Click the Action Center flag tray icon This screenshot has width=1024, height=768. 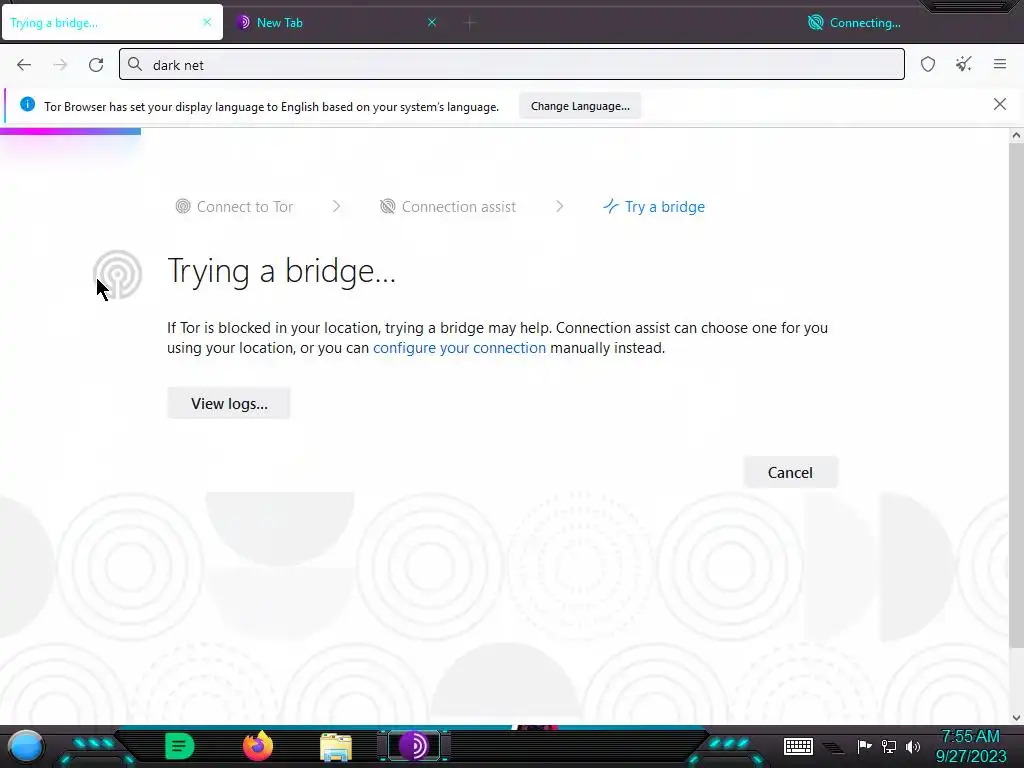865,746
